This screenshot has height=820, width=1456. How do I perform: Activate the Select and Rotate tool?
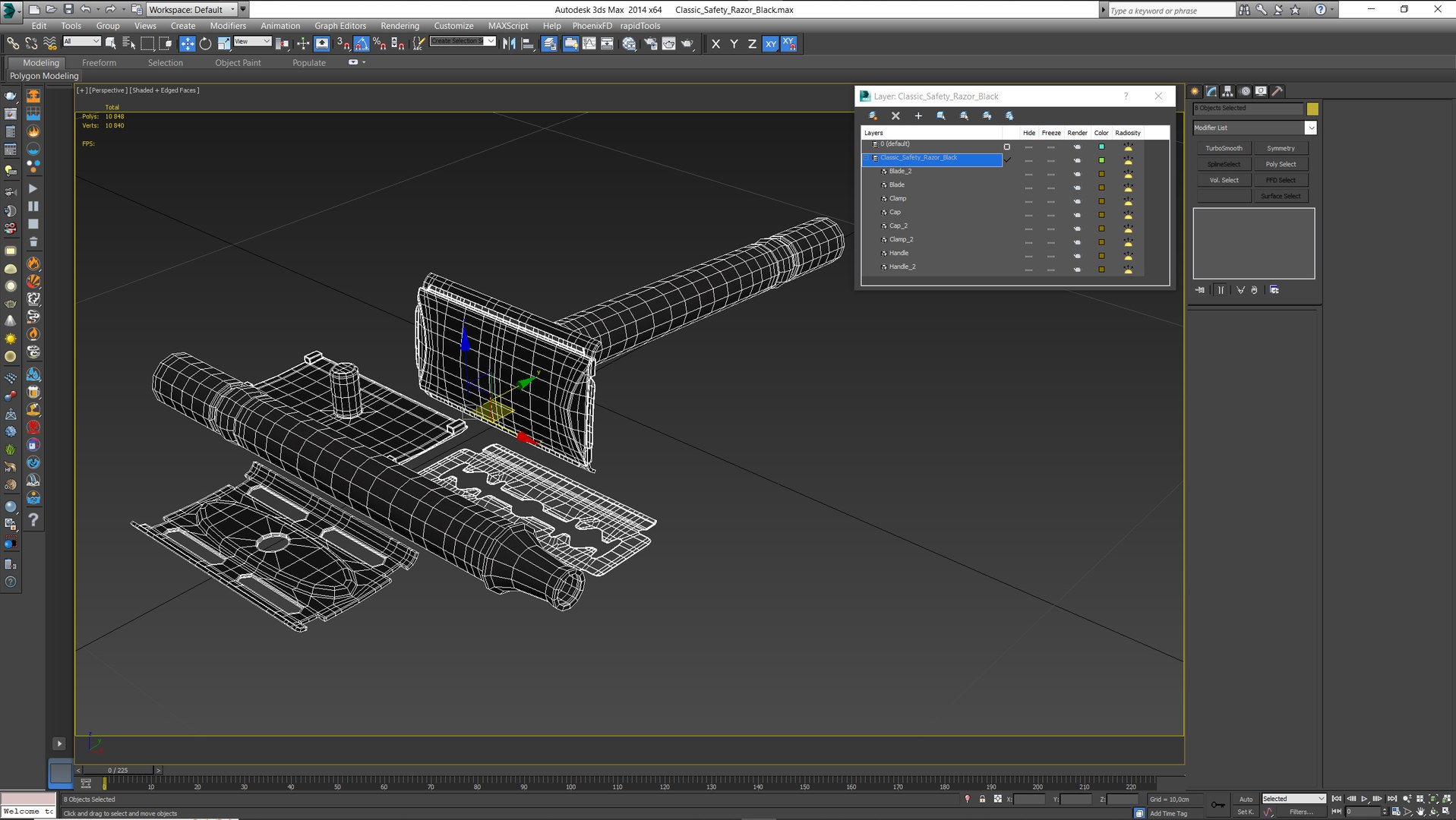point(205,44)
